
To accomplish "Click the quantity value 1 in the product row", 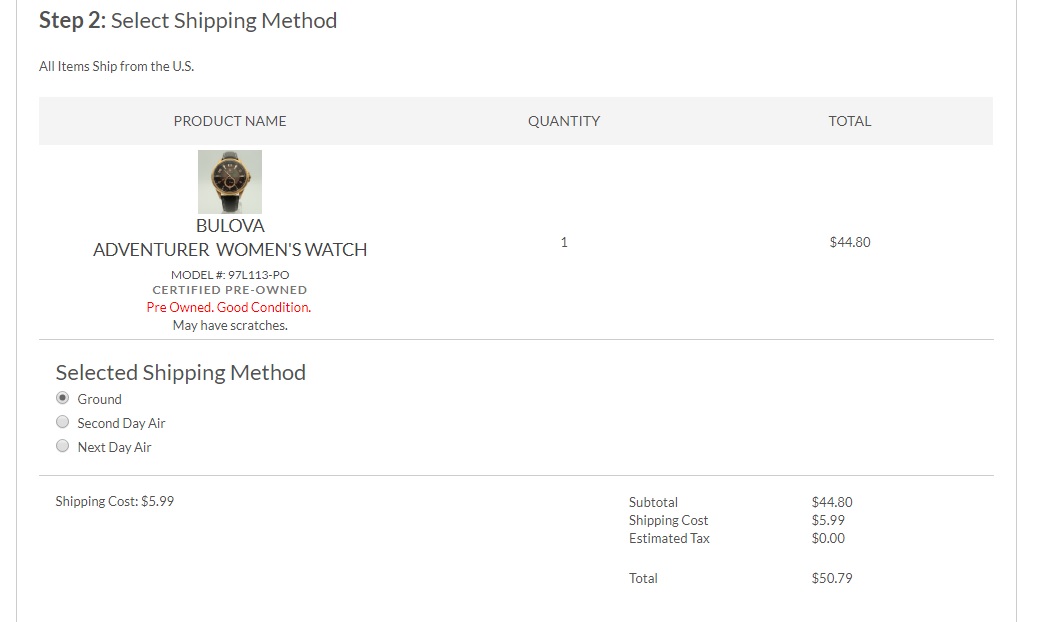I will (564, 242).
